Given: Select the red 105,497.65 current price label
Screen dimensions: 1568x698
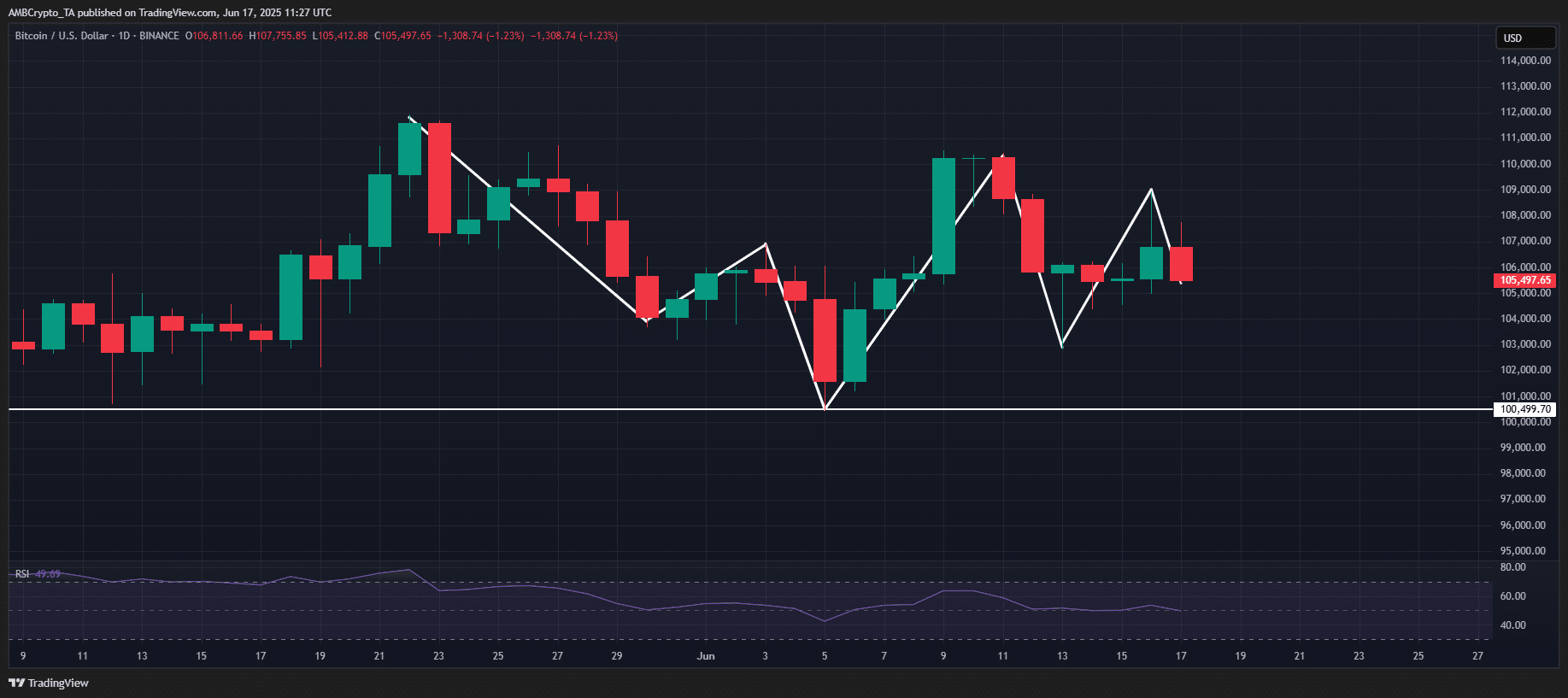Looking at the screenshot, I should click(1525, 280).
